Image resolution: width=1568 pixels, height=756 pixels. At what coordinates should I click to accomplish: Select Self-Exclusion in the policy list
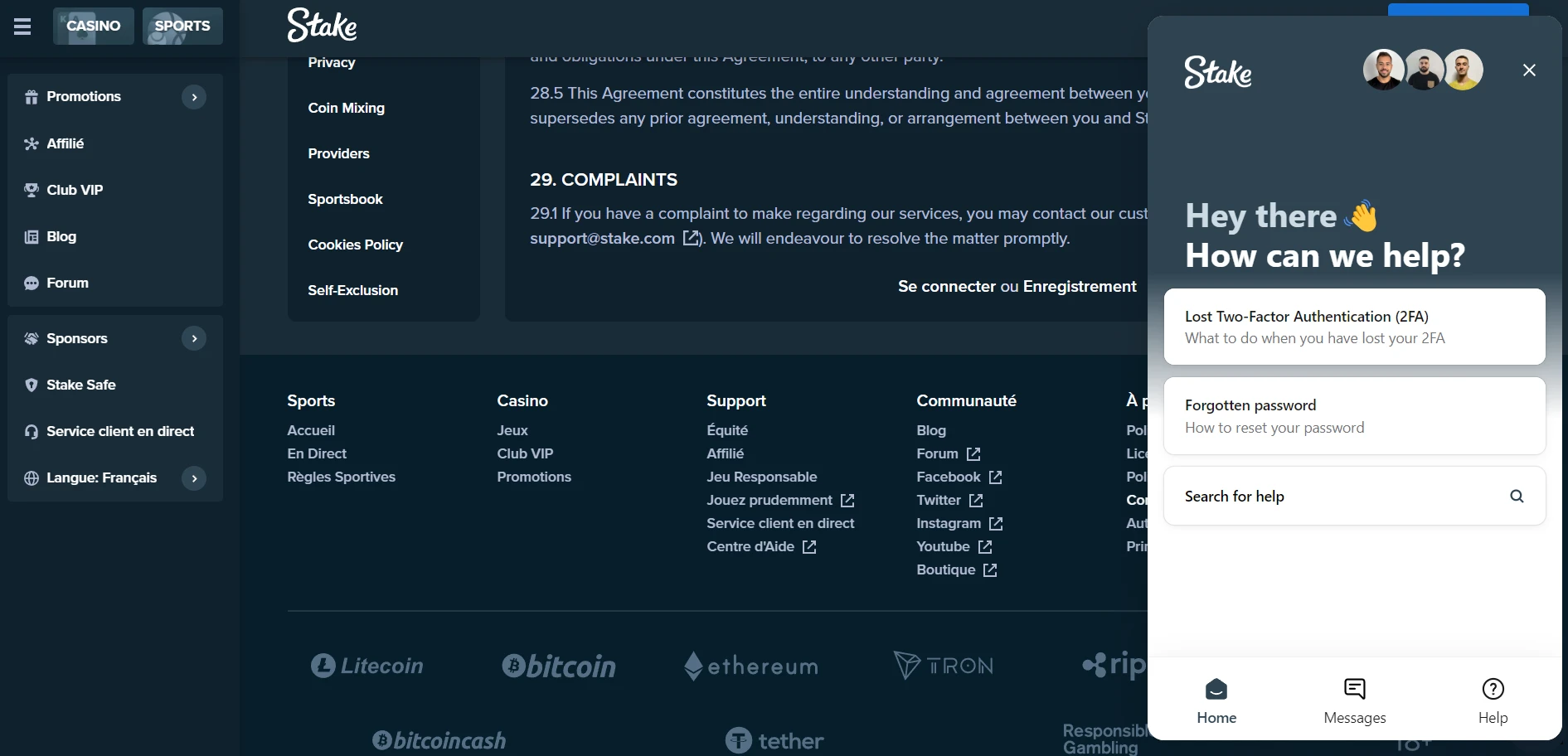tap(352, 290)
